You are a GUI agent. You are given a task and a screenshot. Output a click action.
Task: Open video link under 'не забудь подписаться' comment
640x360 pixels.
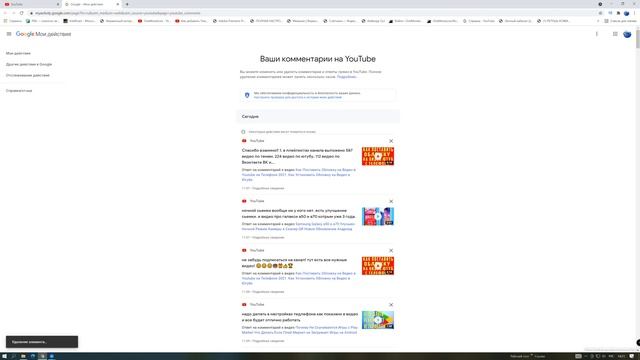pyautogui.click(x=298, y=278)
